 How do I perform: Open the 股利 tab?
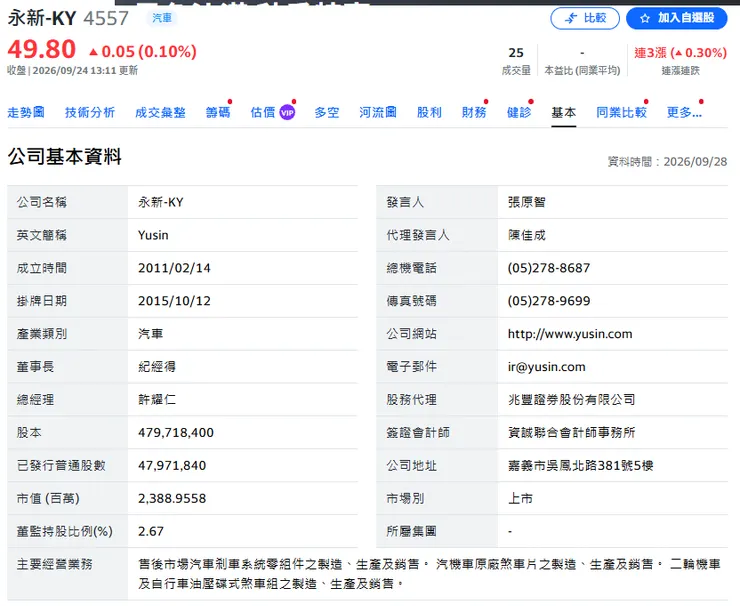point(429,112)
